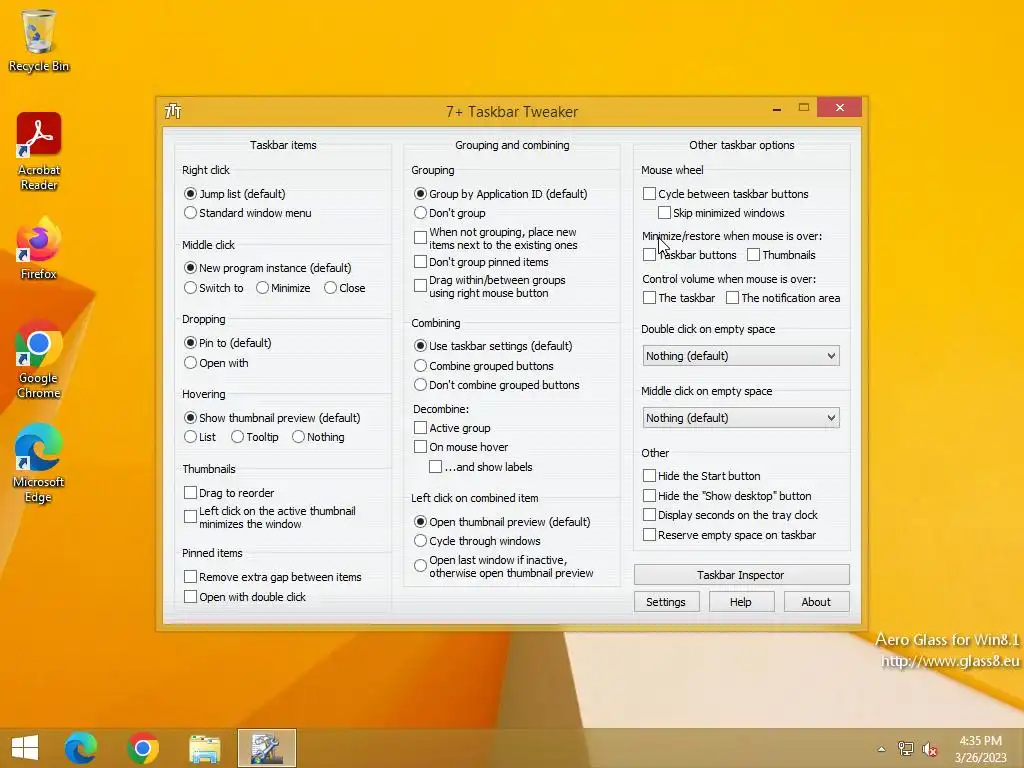This screenshot has height=768, width=1024.
Task: Select Tooltip hovering option
Action: coord(255,437)
